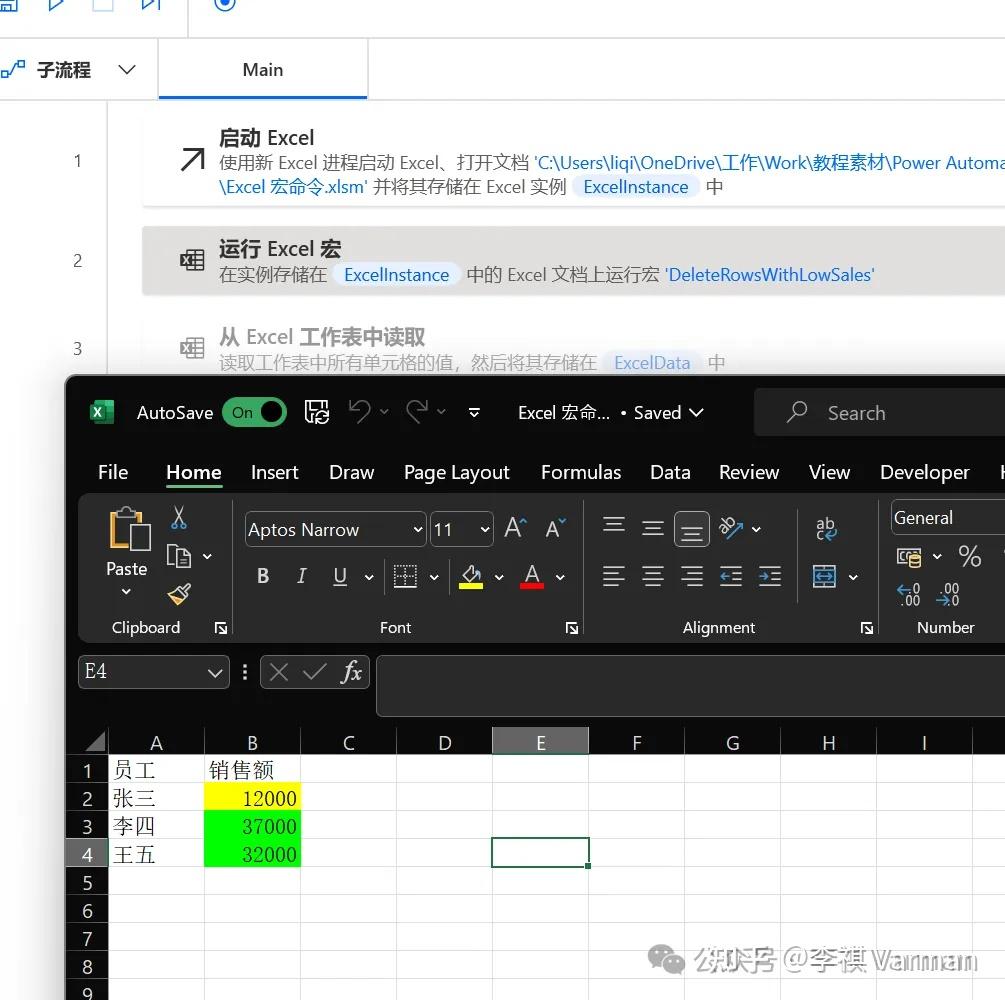Click the Orientation text icon
The width and height of the screenshot is (1005, 1000).
click(731, 528)
